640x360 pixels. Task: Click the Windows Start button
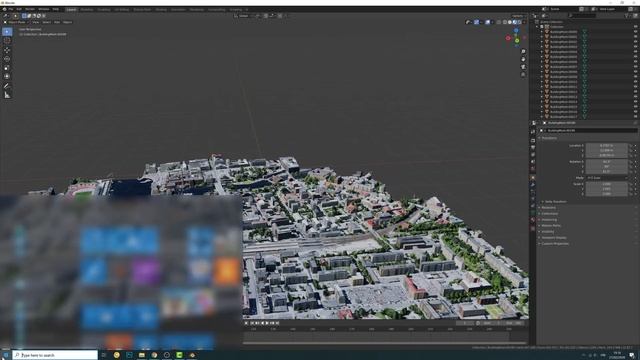6,355
